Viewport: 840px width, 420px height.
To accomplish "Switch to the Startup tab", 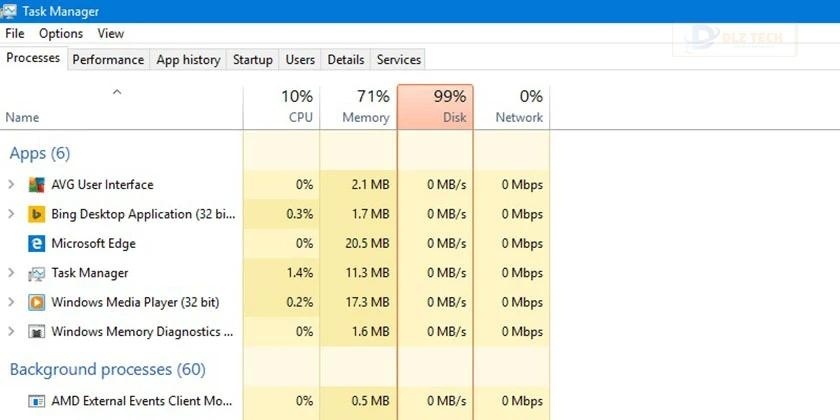I will (252, 60).
